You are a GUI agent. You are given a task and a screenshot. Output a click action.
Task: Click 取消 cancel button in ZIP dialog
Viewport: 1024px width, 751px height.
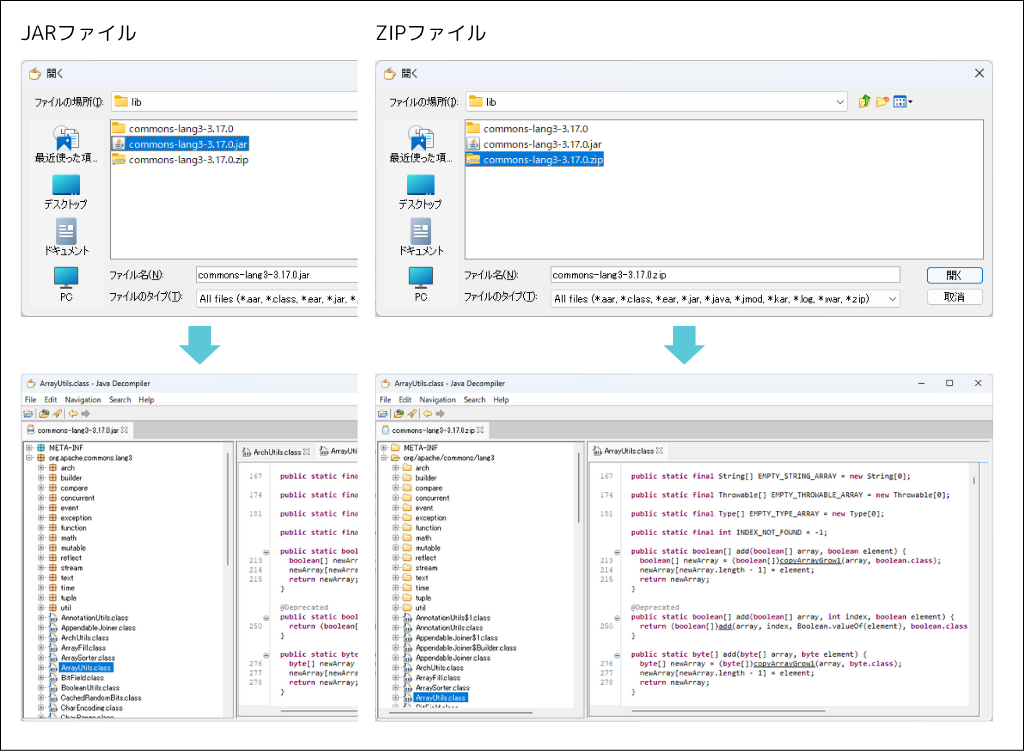pyautogui.click(x=954, y=298)
